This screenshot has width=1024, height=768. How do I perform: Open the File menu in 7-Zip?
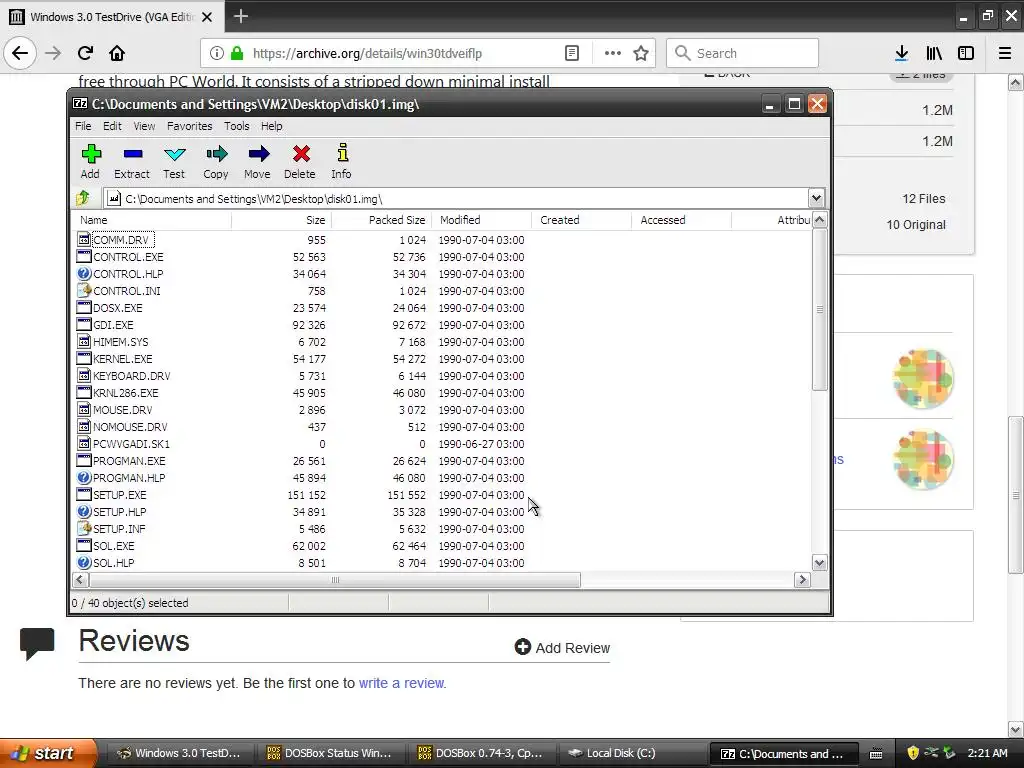pyautogui.click(x=83, y=126)
